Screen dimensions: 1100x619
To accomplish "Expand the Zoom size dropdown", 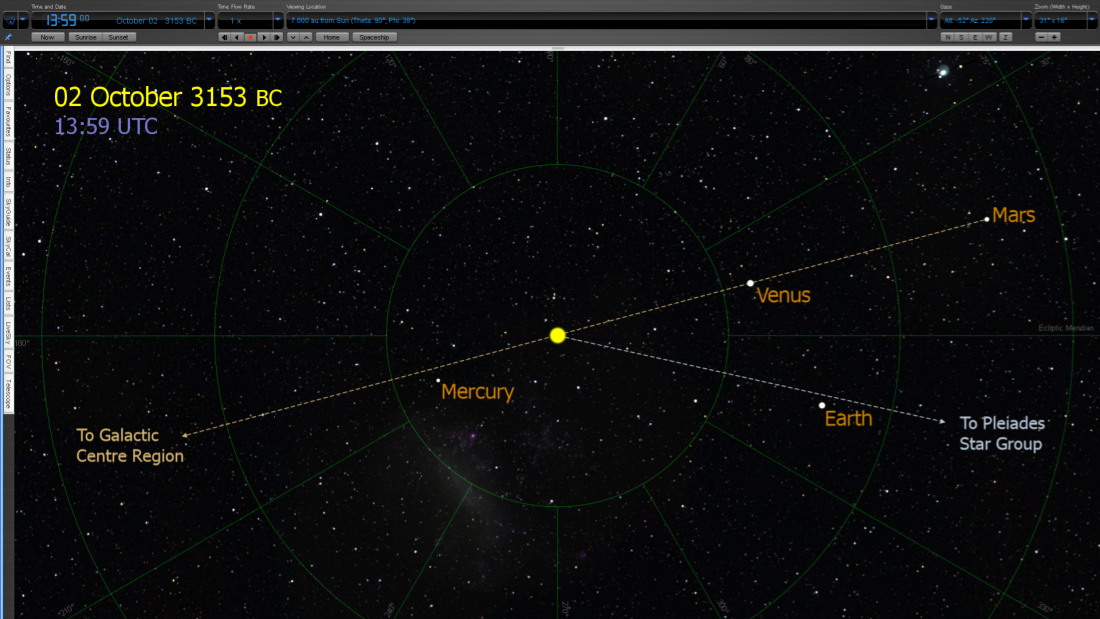I will click(1092, 20).
